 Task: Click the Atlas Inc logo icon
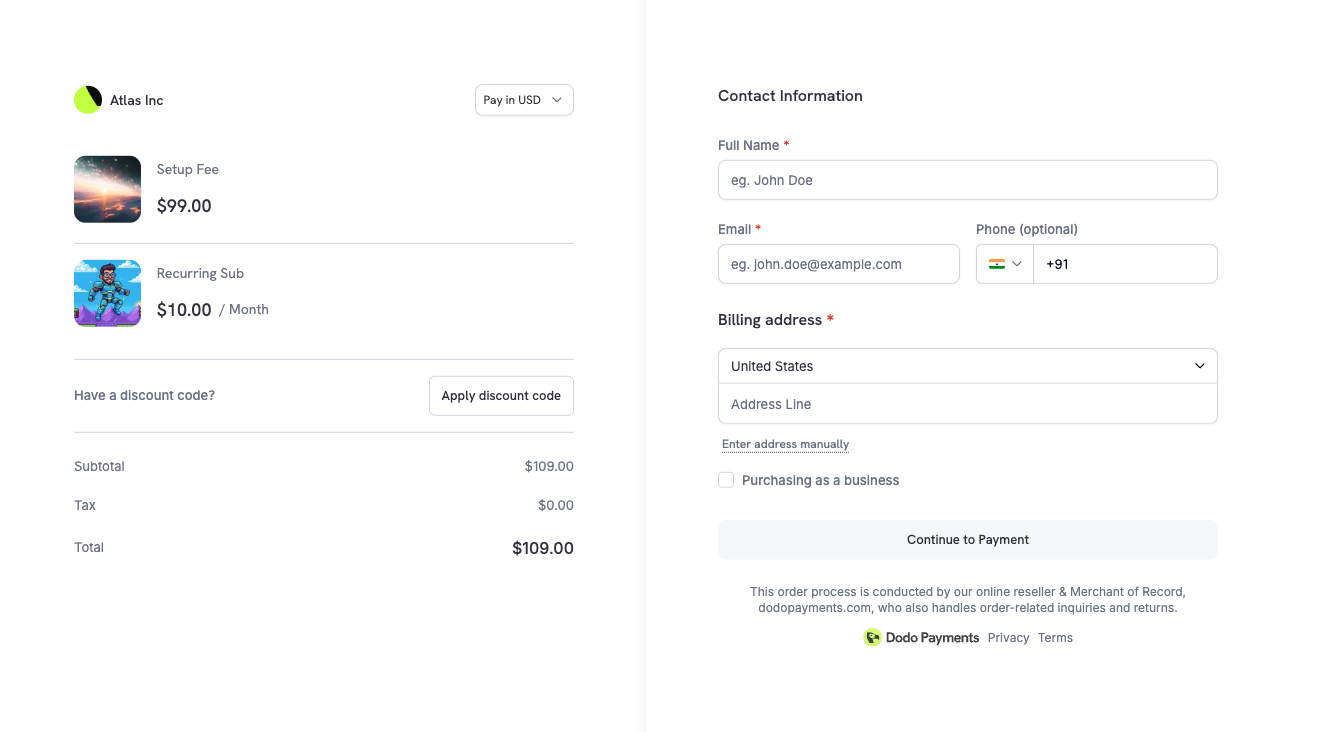(x=88, y=100)
